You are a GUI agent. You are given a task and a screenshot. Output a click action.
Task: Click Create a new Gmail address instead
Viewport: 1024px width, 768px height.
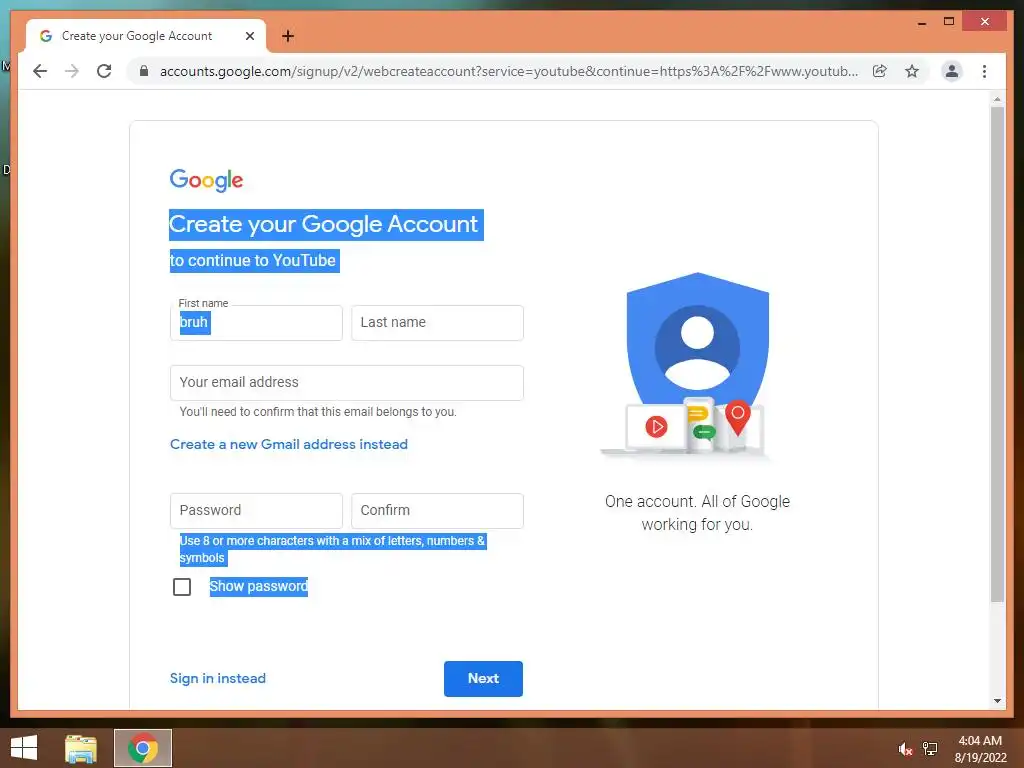[x=289, y=444]
